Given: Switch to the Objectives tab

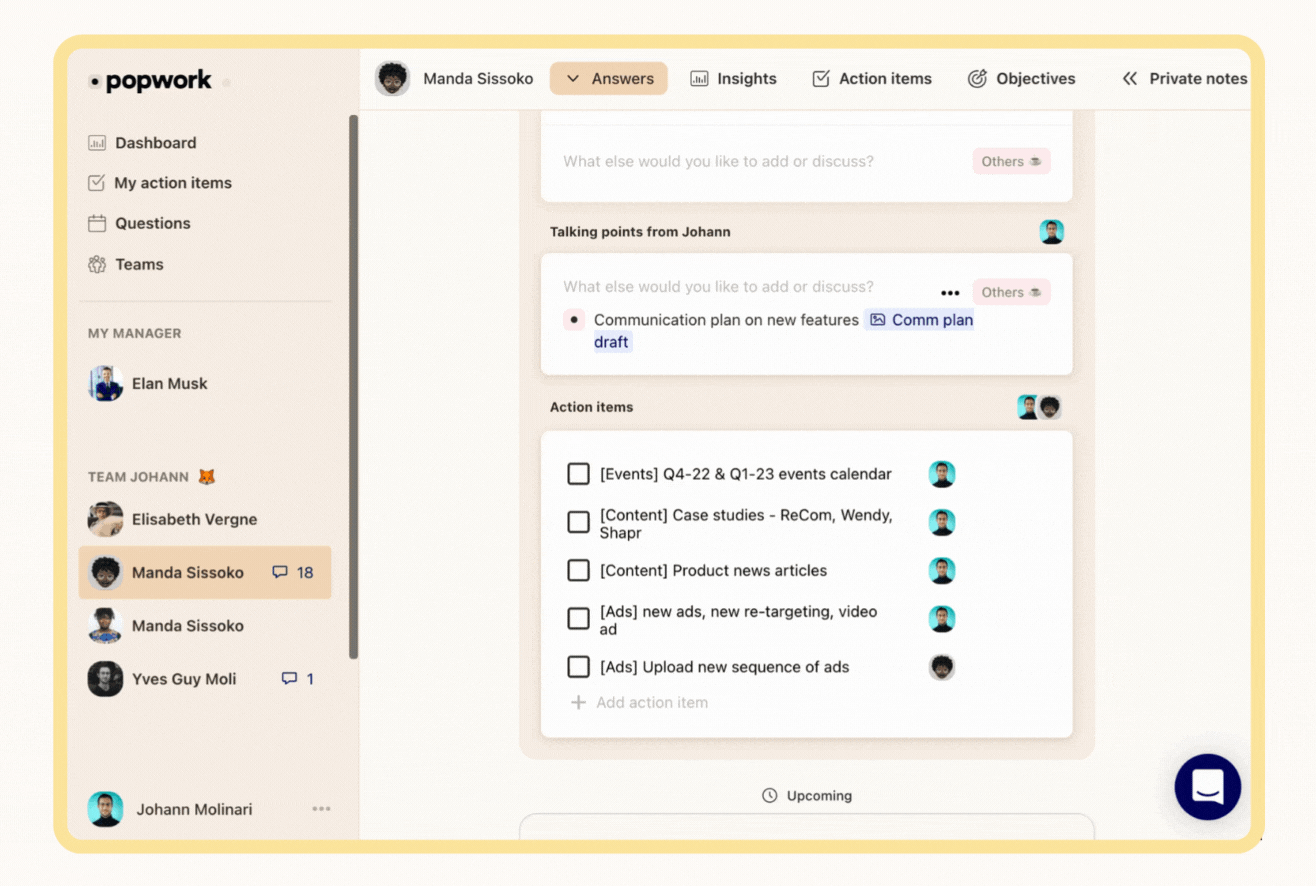Looking at the screenshot, I should tap(1022, 78).
